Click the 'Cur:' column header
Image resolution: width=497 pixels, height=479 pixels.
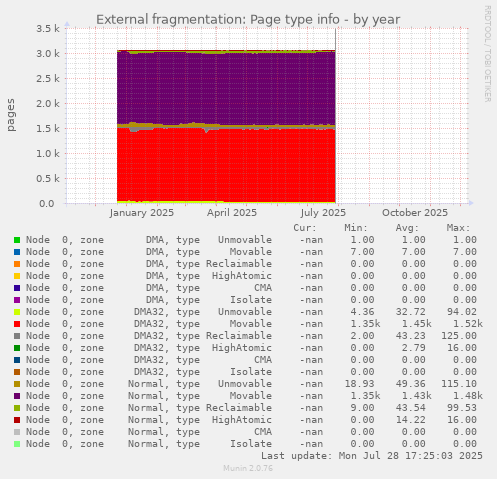305,228
